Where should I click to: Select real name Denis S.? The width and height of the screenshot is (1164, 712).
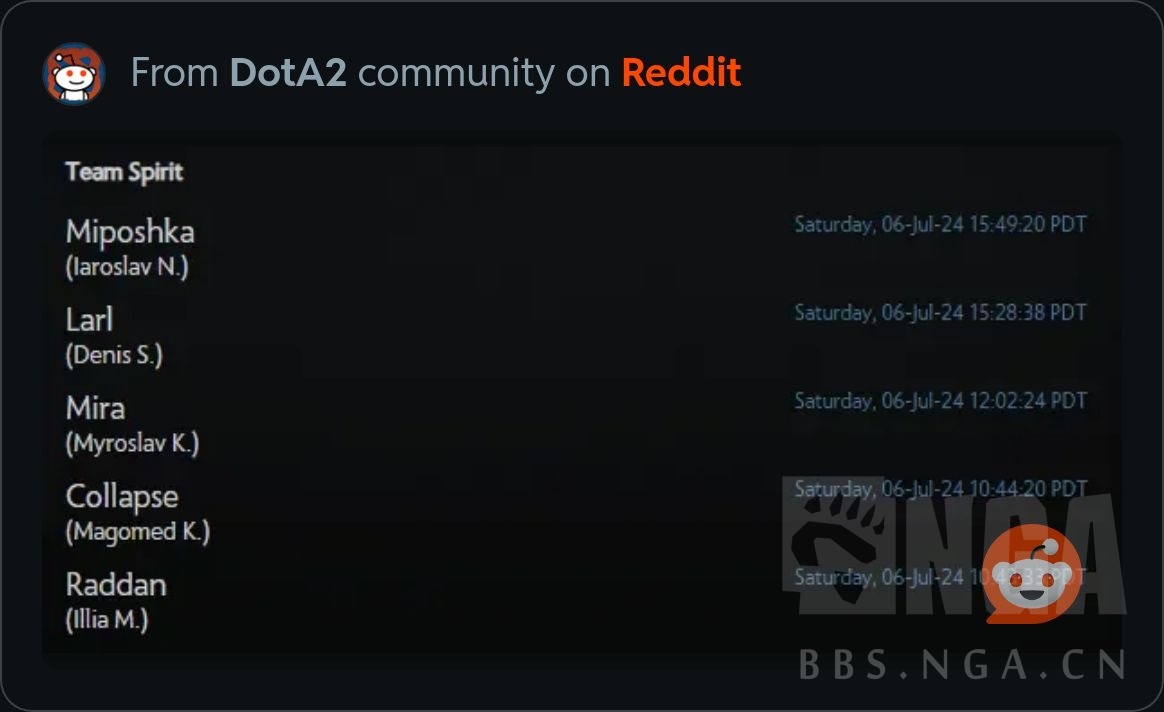pos(114,355)
